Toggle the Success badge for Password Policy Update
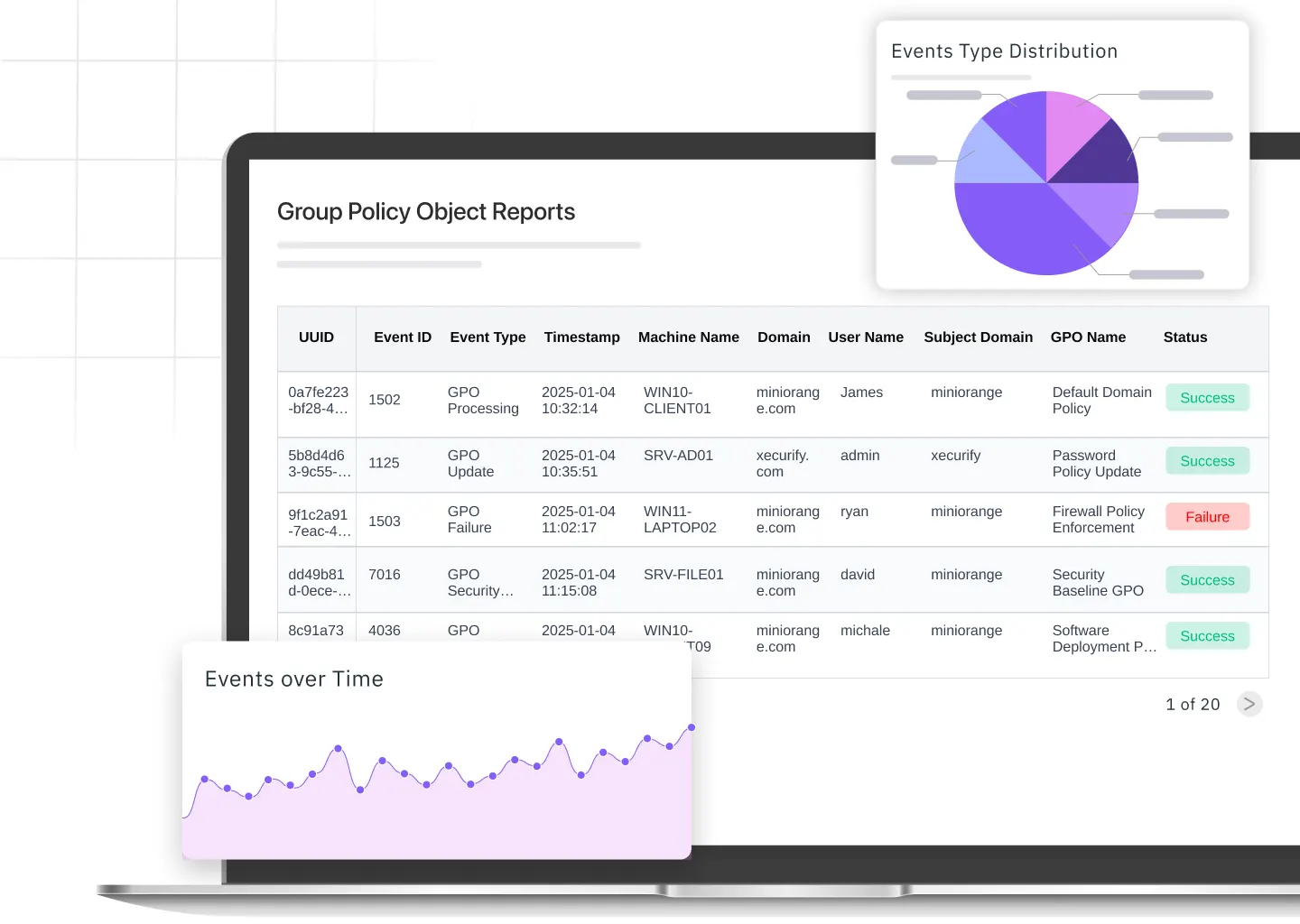Screen dimensions: 1300x924 [1207, 460]
